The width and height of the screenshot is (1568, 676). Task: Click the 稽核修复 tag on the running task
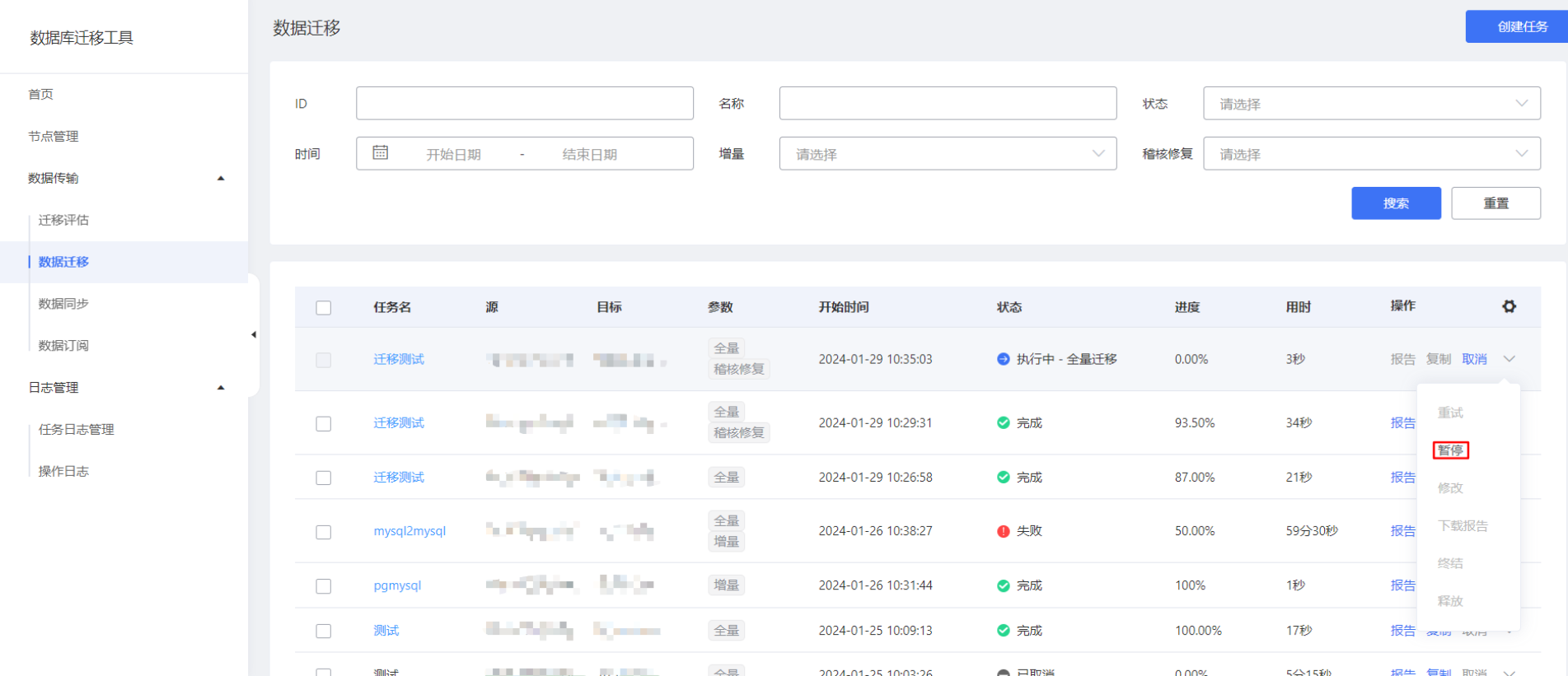pos(739,369)
